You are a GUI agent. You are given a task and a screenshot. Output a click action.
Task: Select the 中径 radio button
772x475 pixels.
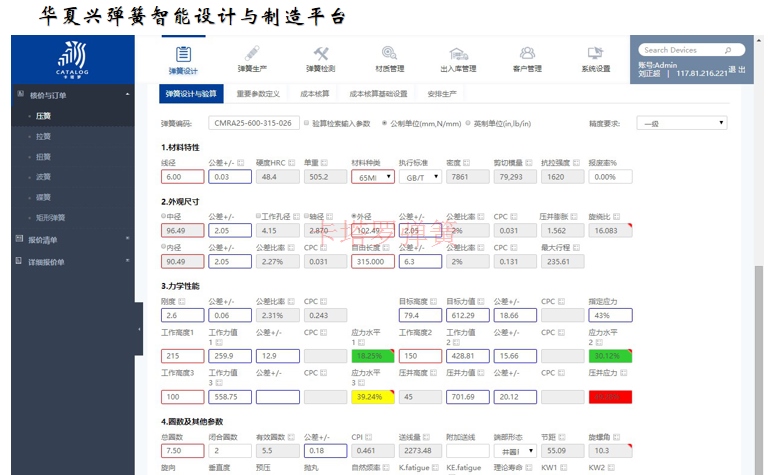[x=163, y=216]
